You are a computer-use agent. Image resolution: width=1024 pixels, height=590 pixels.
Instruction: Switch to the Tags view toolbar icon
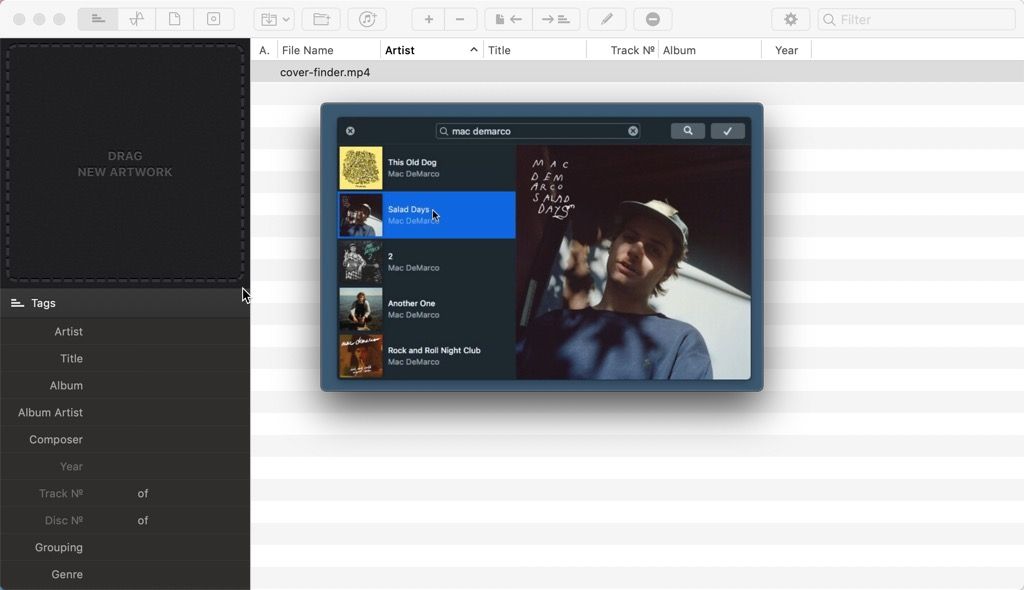coord(98,19)
